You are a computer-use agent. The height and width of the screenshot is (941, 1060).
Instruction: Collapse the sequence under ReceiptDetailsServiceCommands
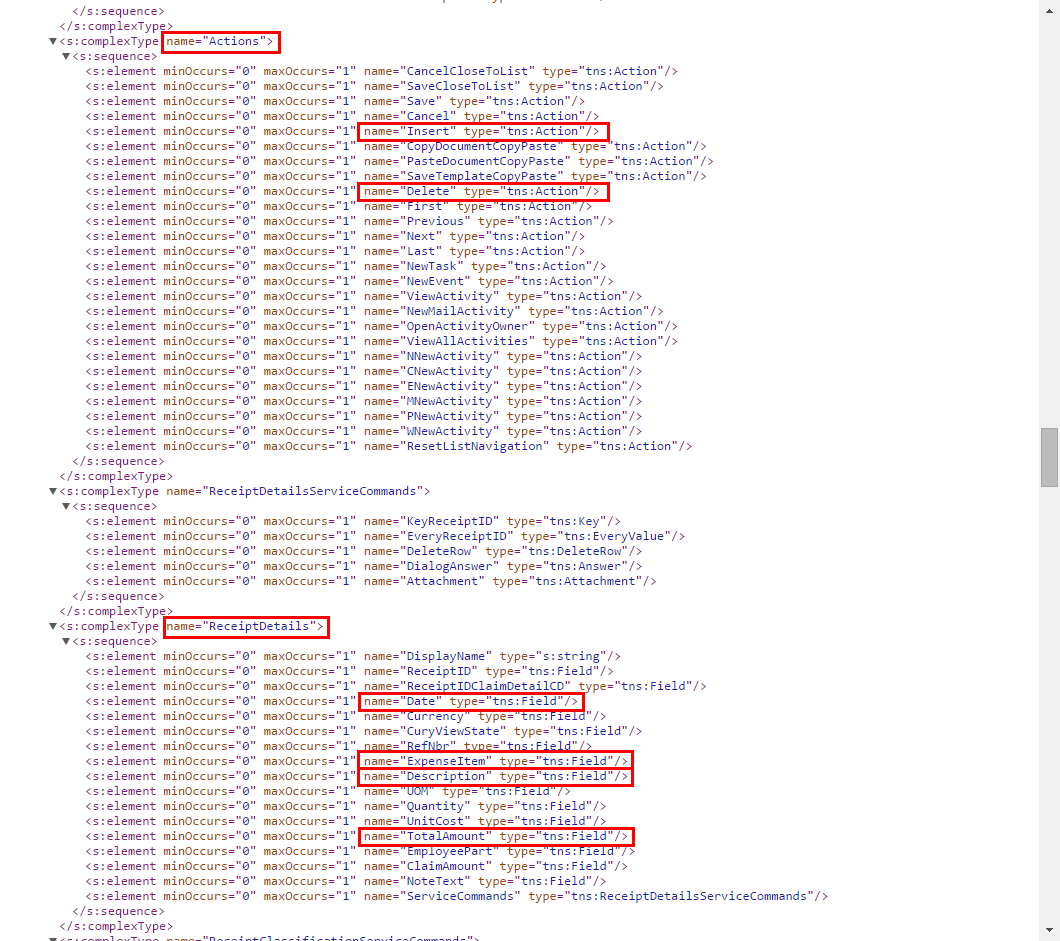[x=66, y=506]
